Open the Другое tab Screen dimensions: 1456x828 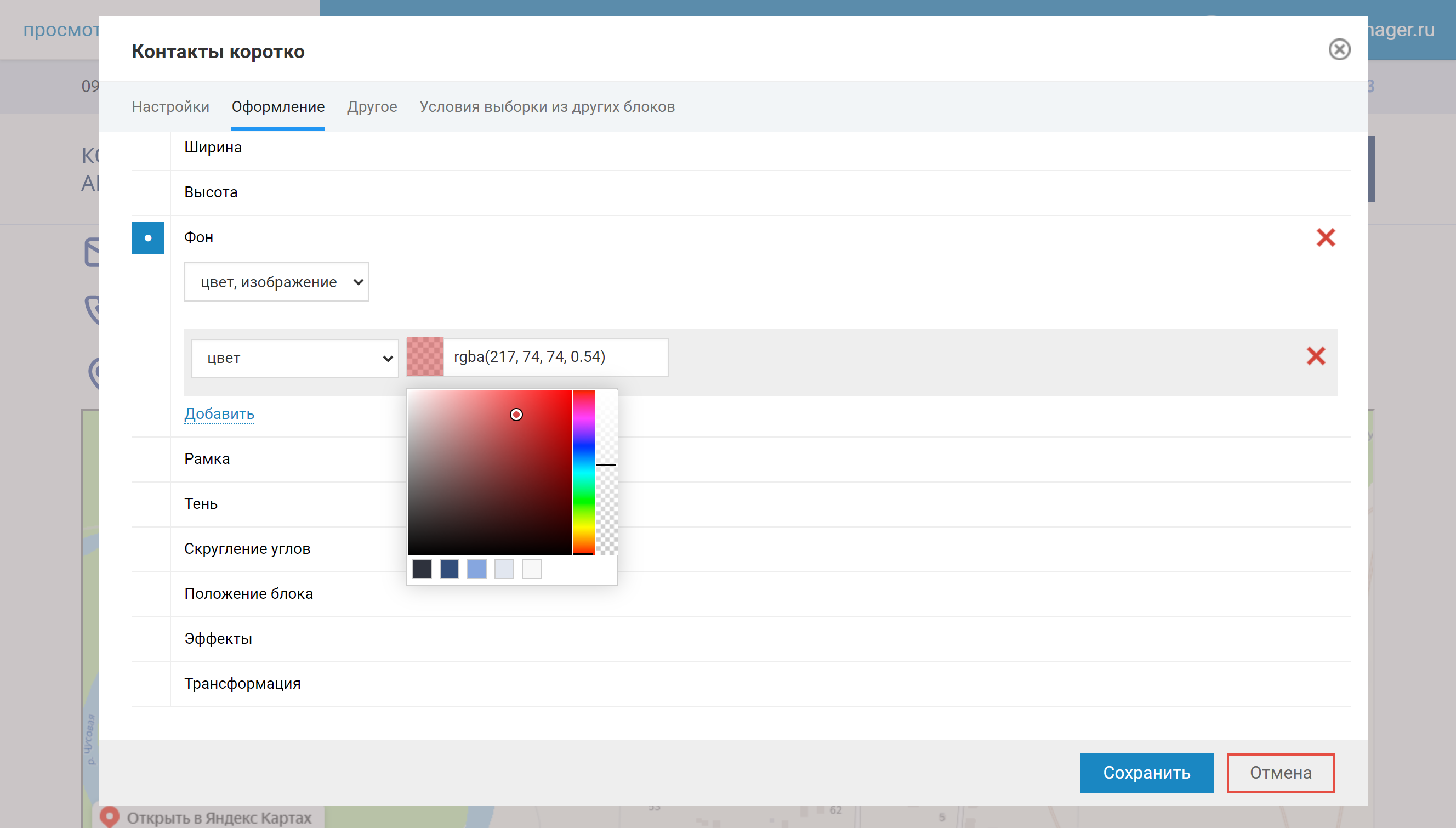(x=372, y=107)
